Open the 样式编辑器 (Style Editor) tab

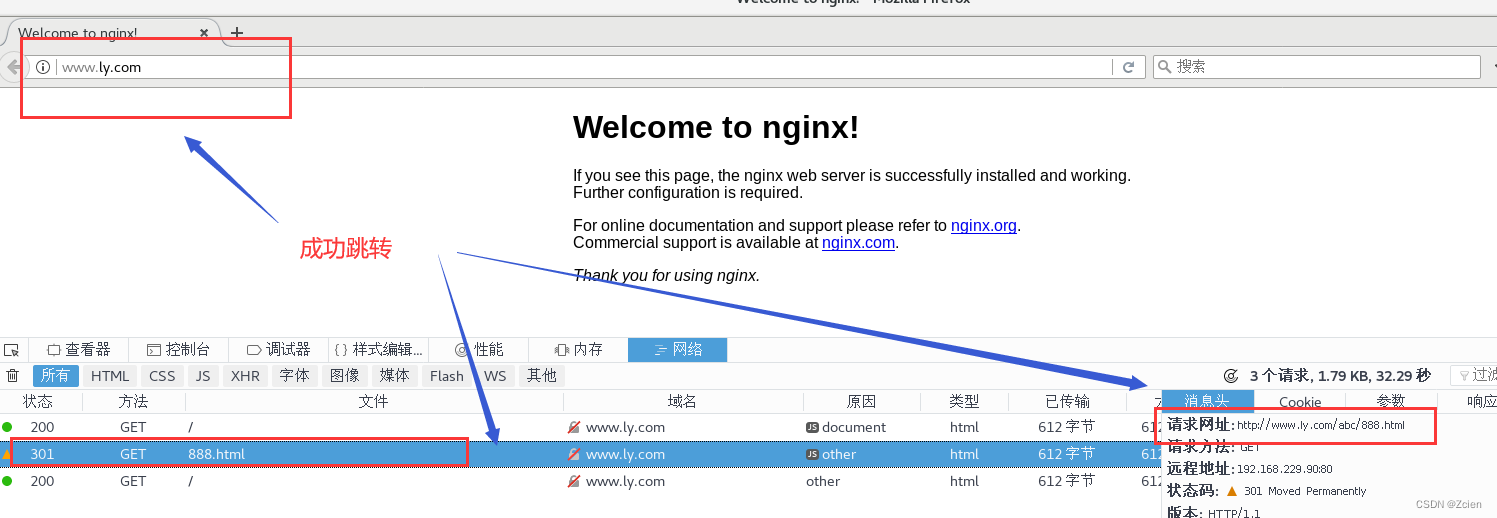[379, 350]
